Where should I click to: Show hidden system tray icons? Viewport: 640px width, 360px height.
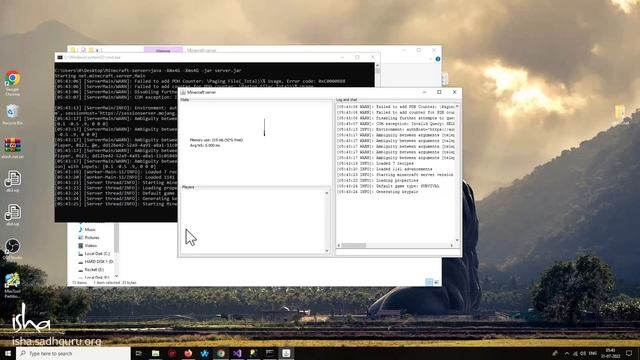pyautogui.click(x=567, y=353)
